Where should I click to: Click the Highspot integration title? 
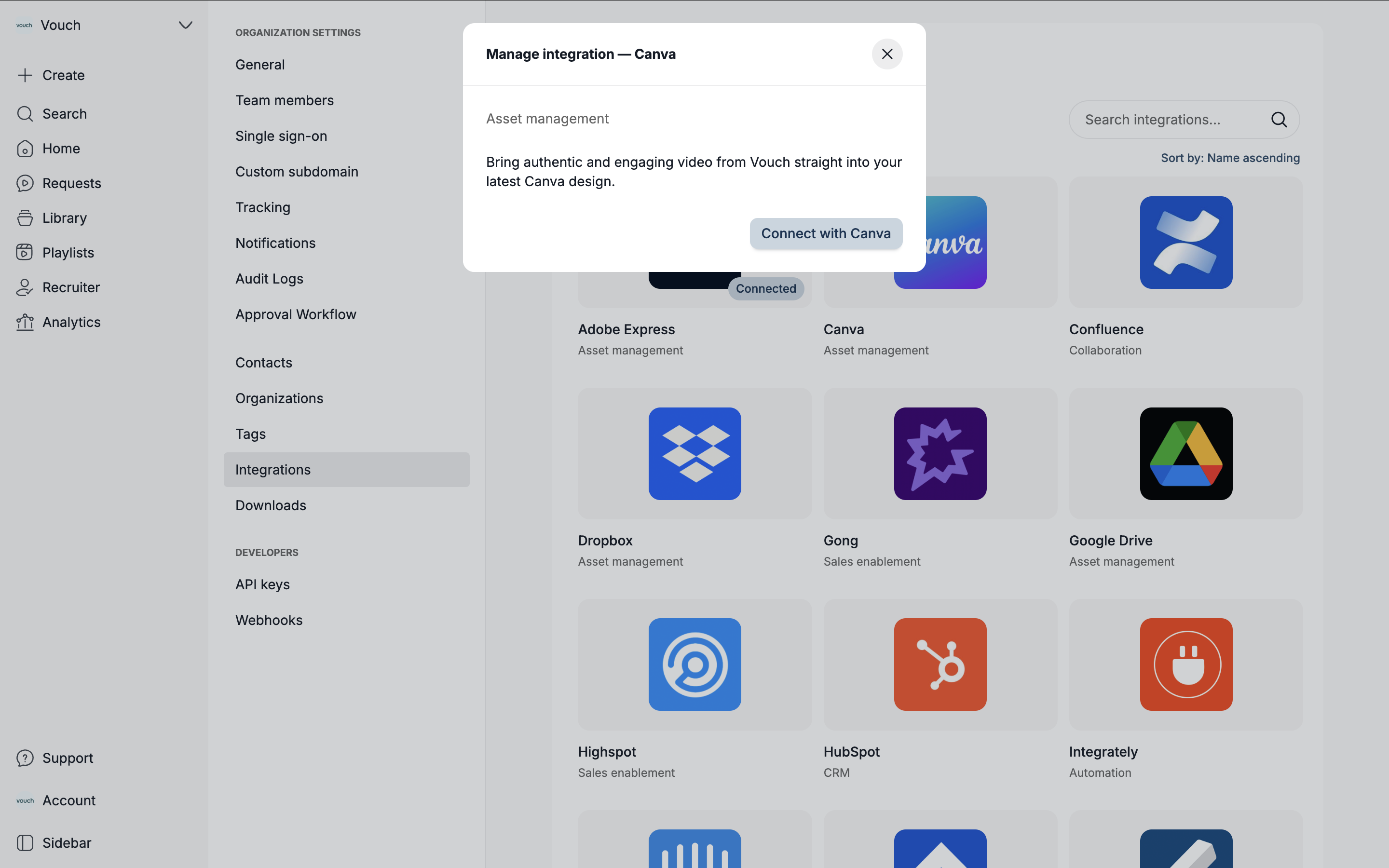[607, 752]
